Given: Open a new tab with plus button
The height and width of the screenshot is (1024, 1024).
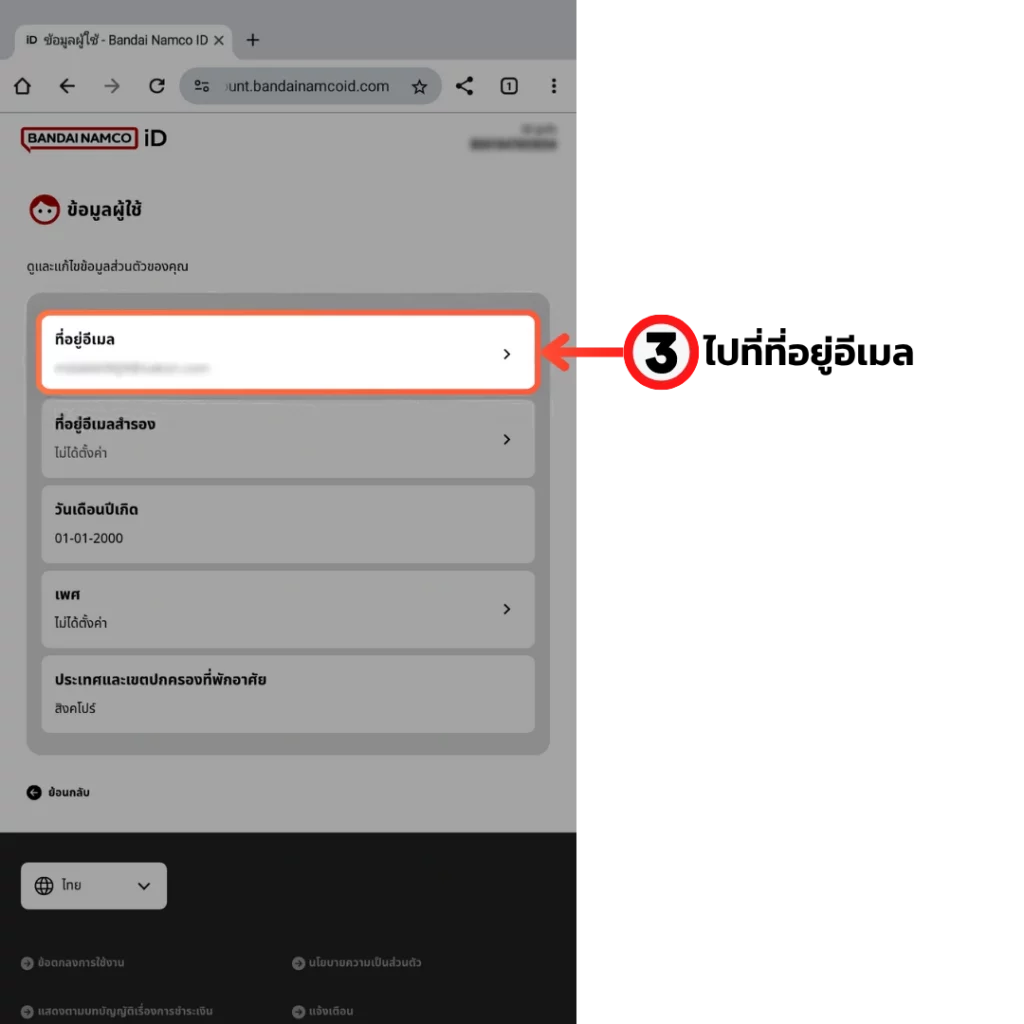Looking at the screenshot, I should [x=252, y=40].
